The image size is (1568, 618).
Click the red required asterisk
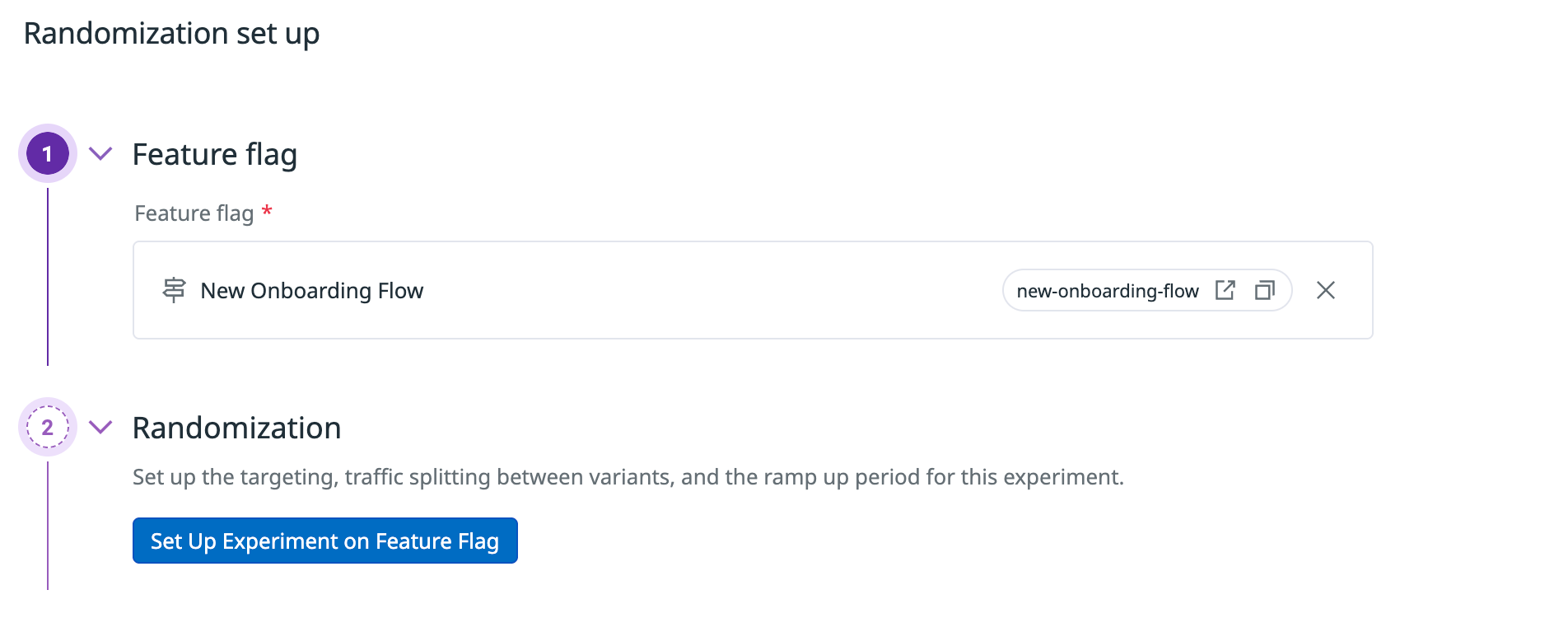point(267,212)
